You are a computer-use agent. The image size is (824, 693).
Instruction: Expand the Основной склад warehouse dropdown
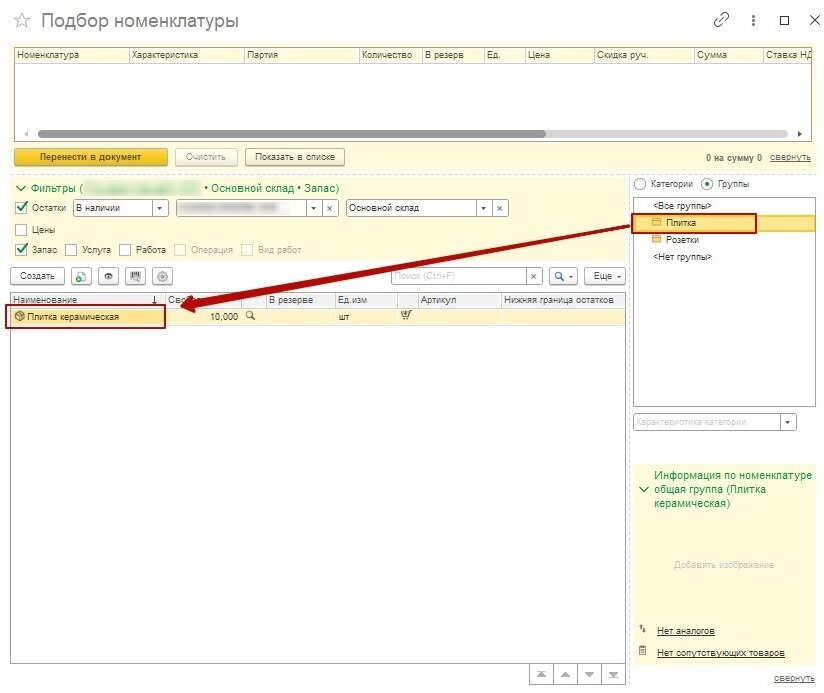pos(483,208)
